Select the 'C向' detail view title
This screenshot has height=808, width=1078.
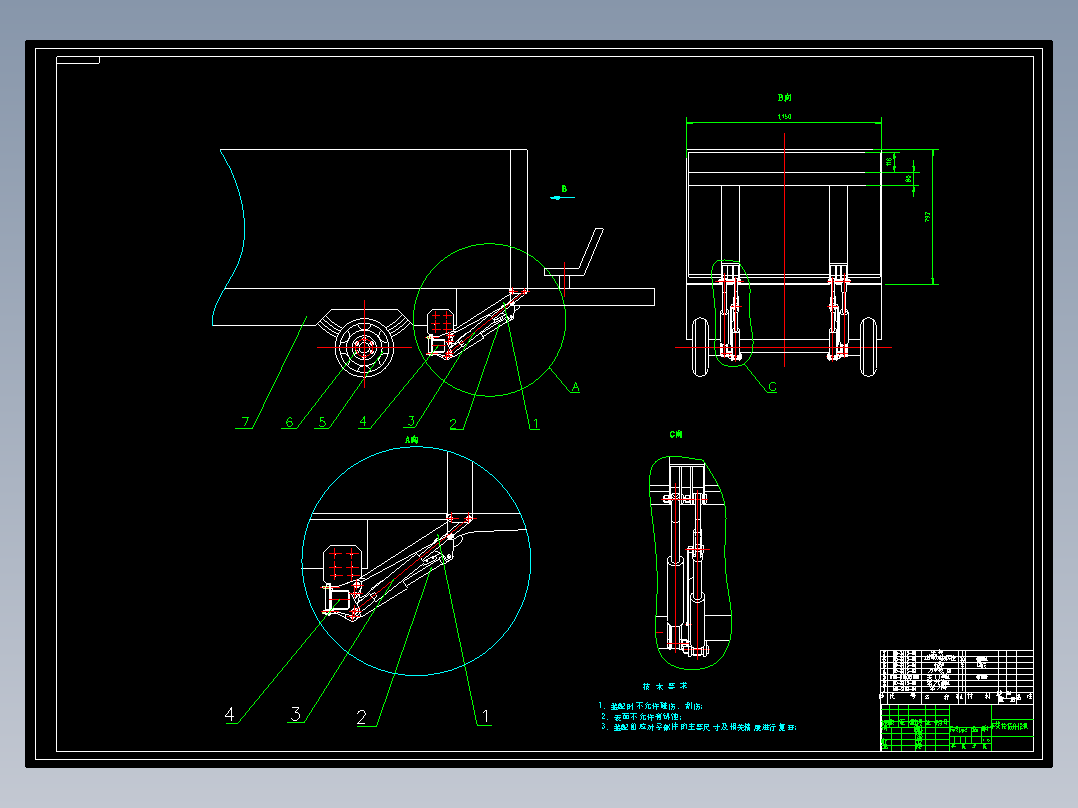676,435
